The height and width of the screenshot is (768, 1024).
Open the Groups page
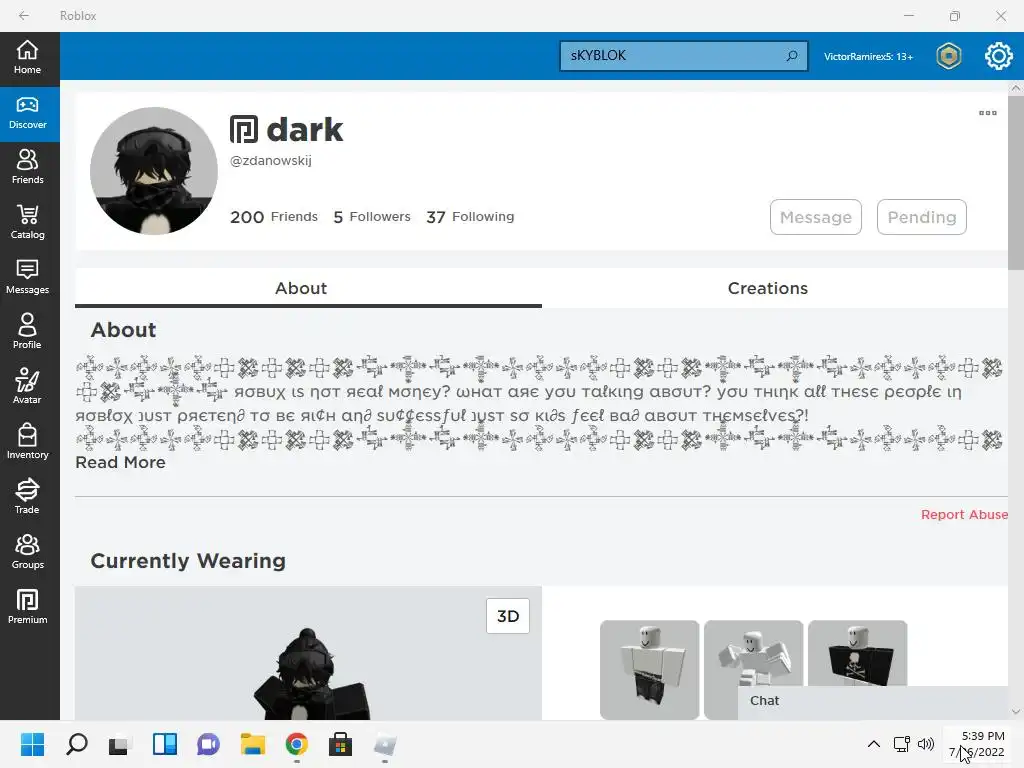[27, 552]
